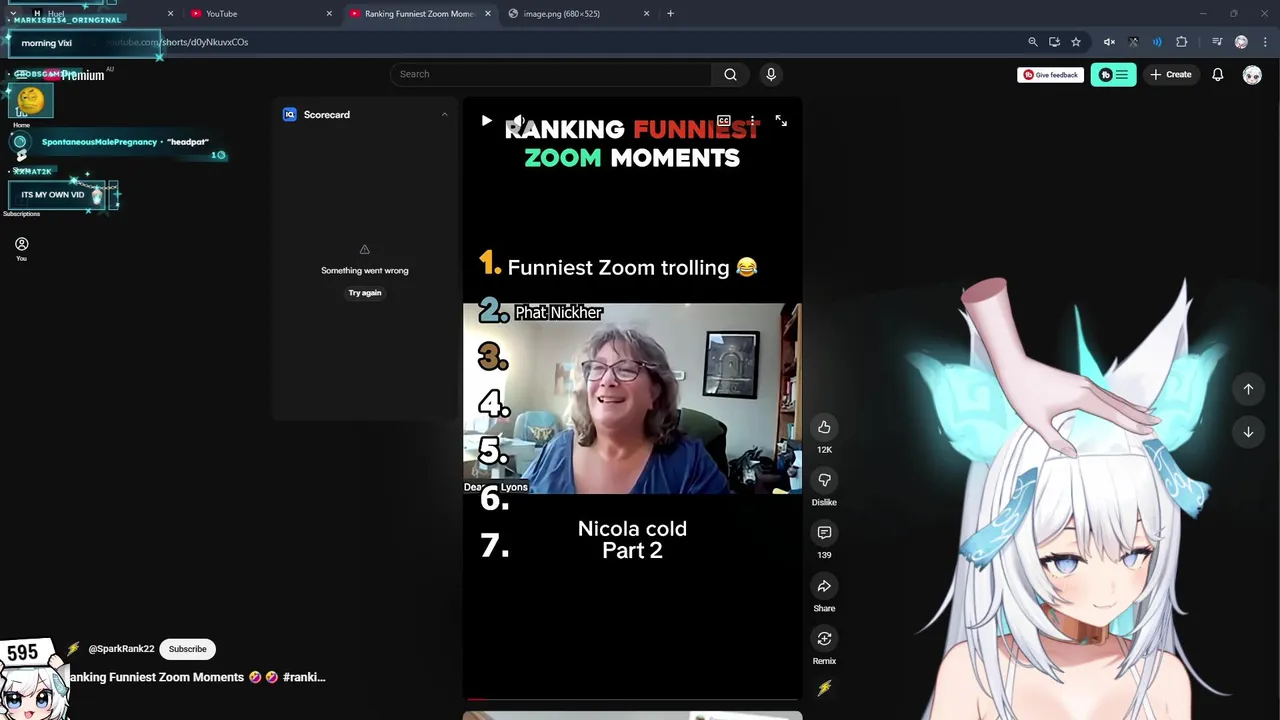Click the Scorecard IQ logo icon
1280x720 pixels.
click(290, 114)
